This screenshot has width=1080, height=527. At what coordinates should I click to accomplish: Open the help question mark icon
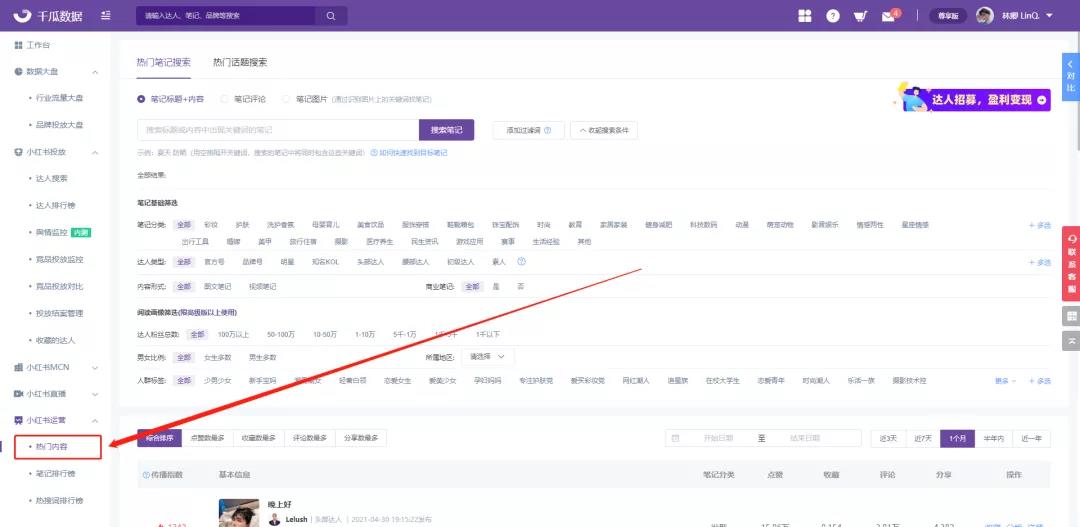[x=832, y=16]
